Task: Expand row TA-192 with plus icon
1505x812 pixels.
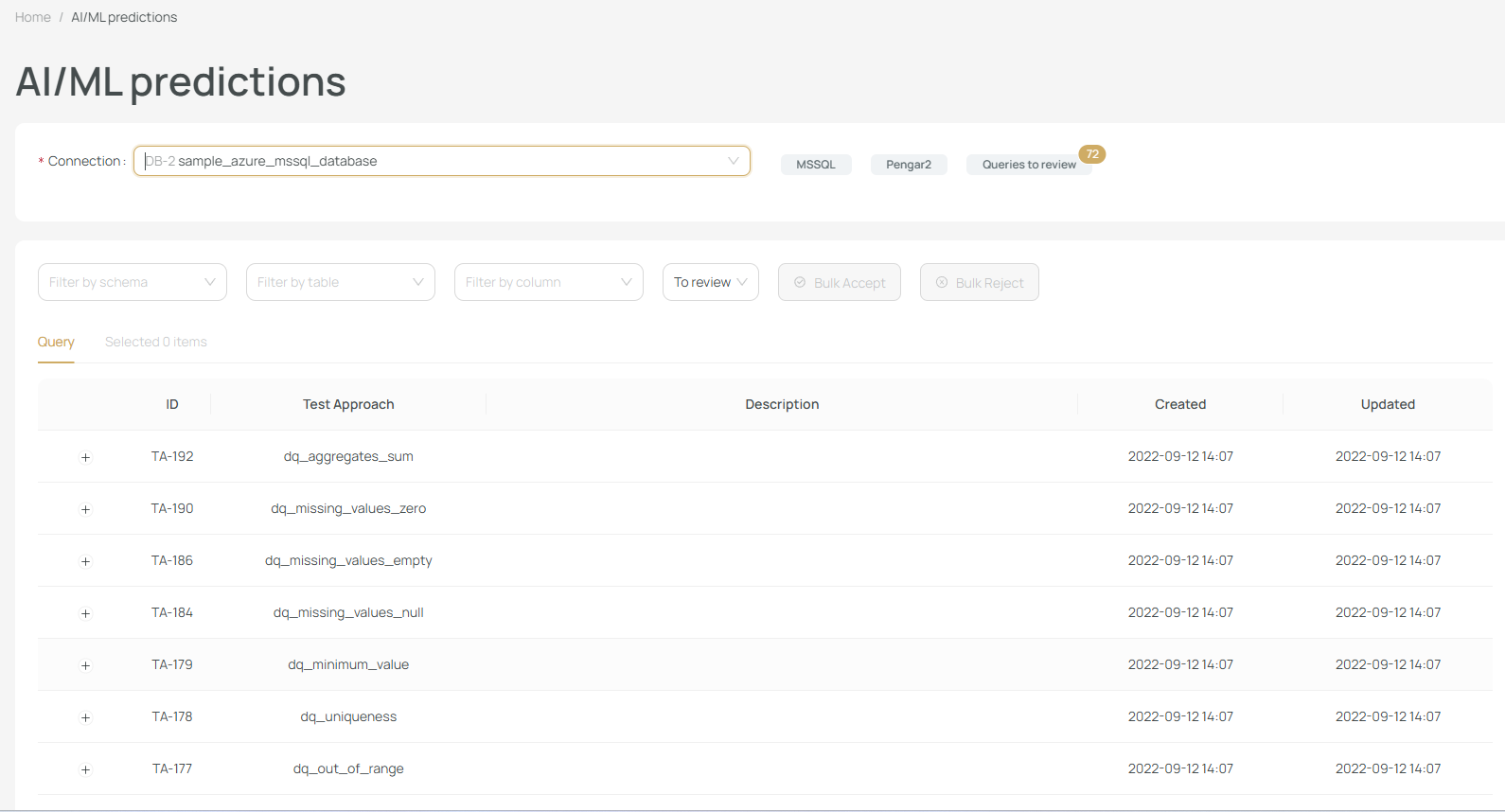Action: (x=85, y=457)
